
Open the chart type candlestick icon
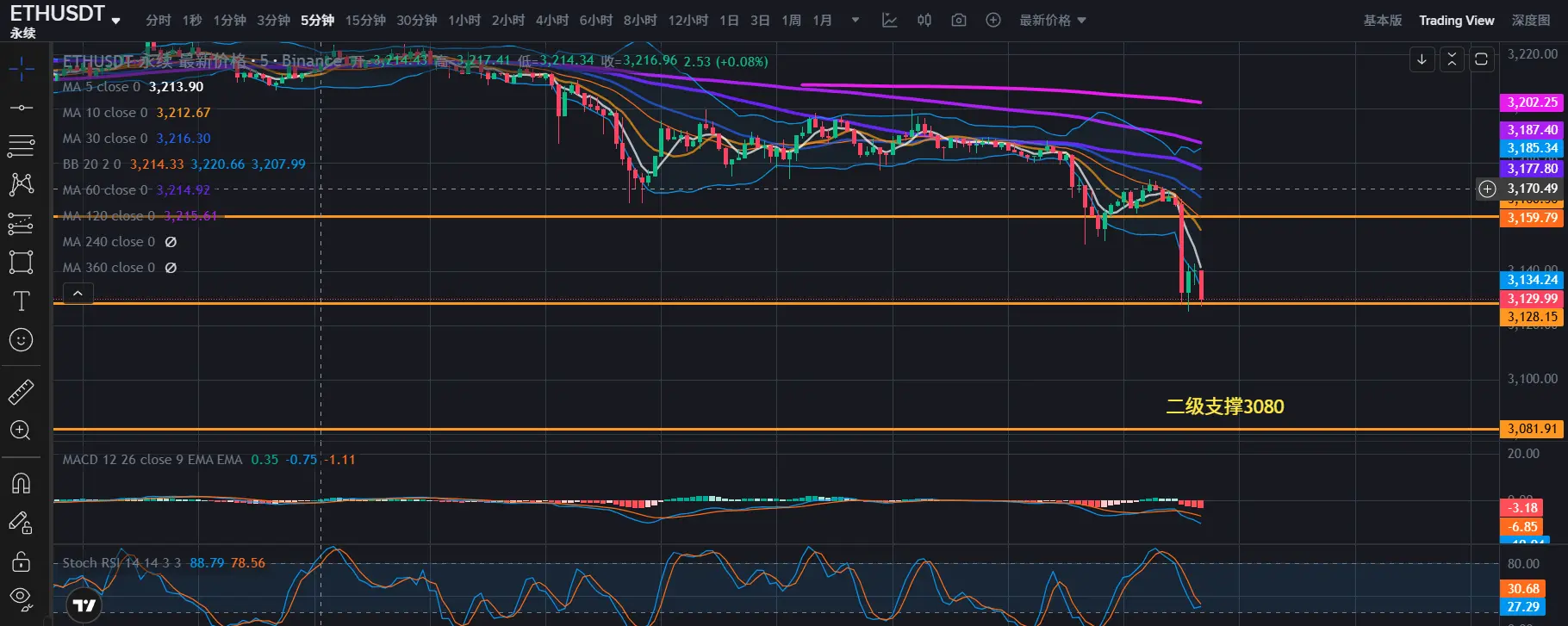point(924,20)
